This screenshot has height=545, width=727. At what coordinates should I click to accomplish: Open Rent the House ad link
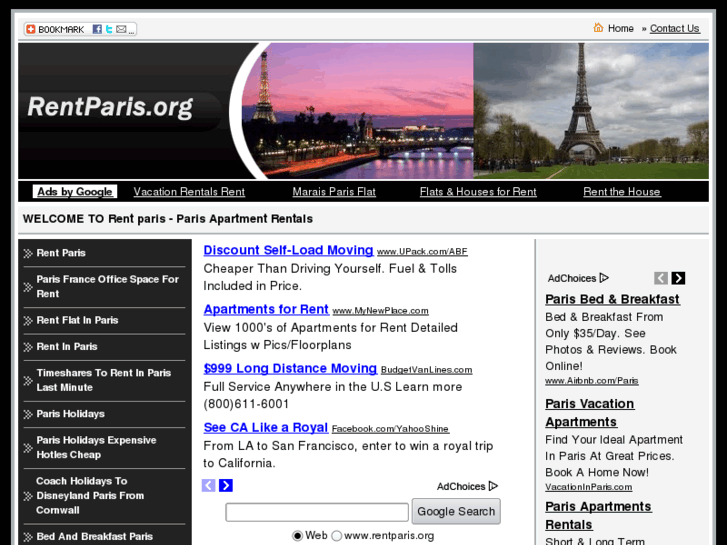click(x=622, y=192)
